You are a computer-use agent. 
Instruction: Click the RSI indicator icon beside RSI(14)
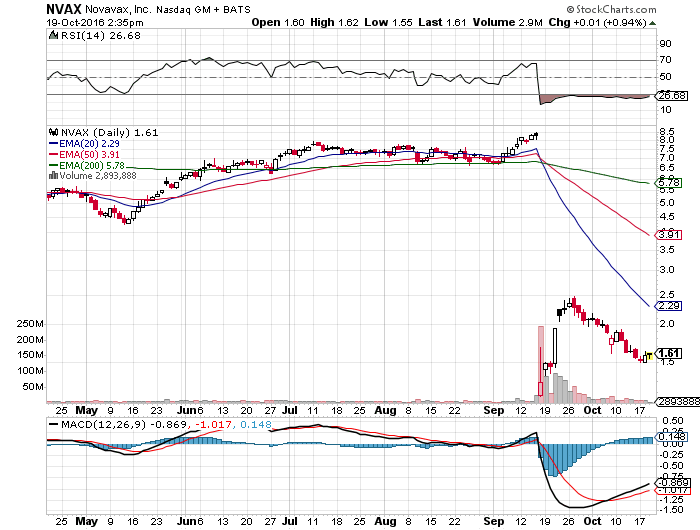(x=53, y=35)
